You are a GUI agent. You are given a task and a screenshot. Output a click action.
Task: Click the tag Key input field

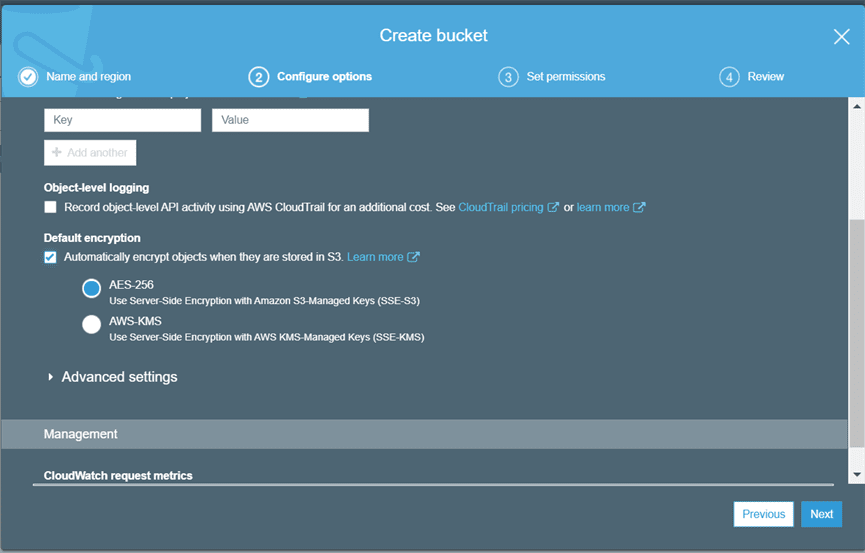coord(122,120)
